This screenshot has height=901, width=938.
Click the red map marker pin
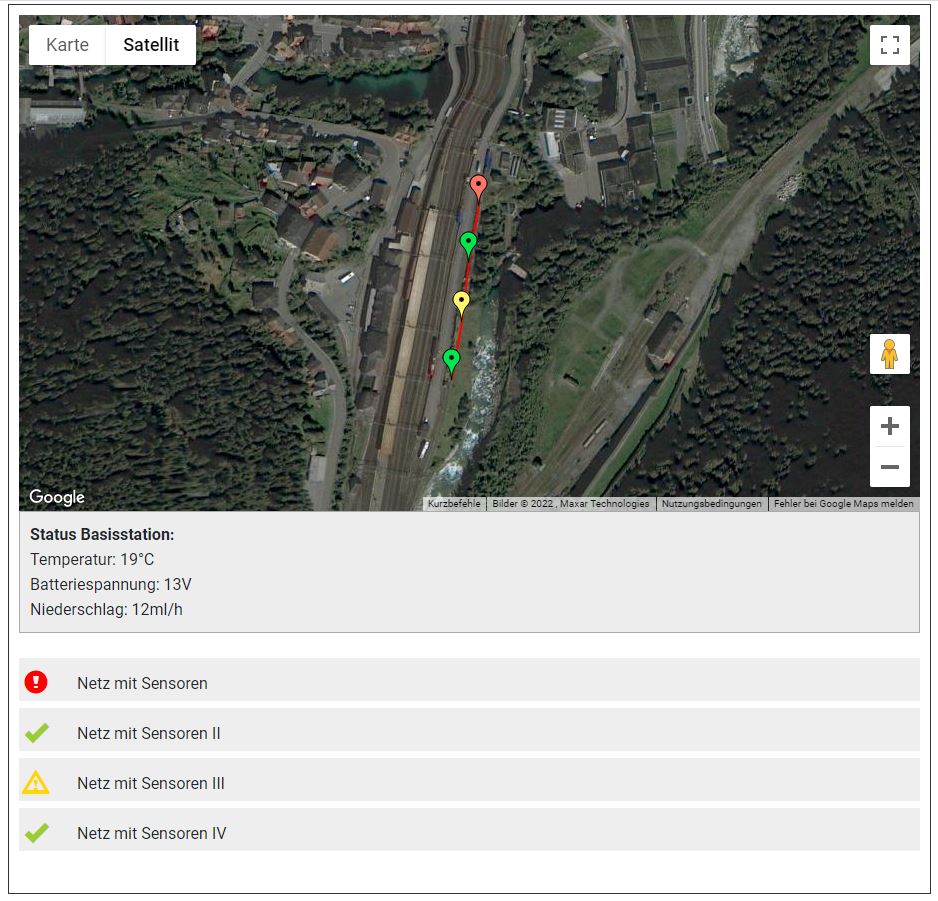pyautogui.click(x=478, y=185)
